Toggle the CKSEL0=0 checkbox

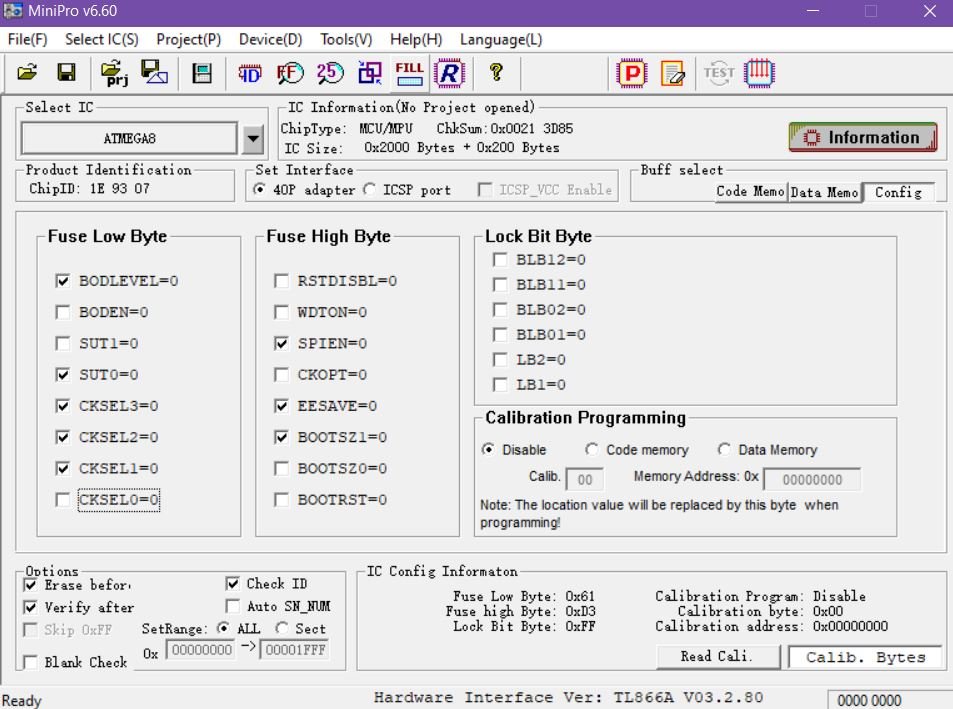[x=63, y=499]
